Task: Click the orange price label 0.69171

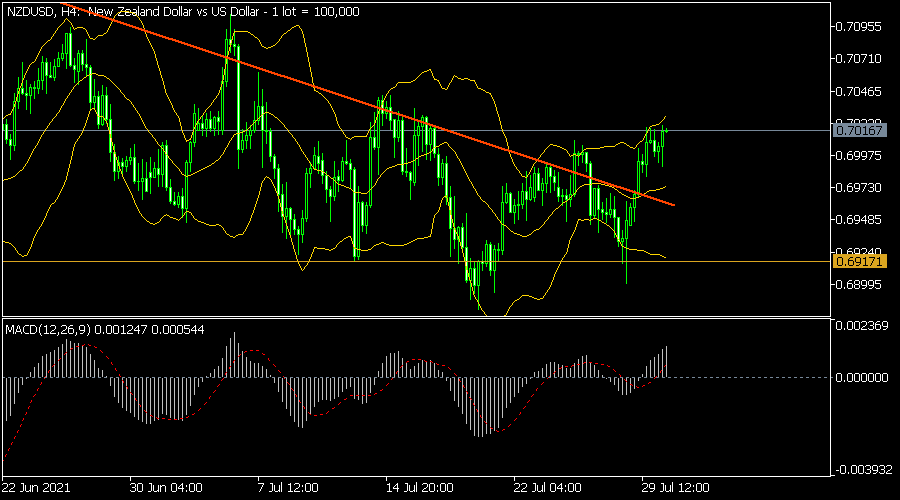Action: point(859,262)
